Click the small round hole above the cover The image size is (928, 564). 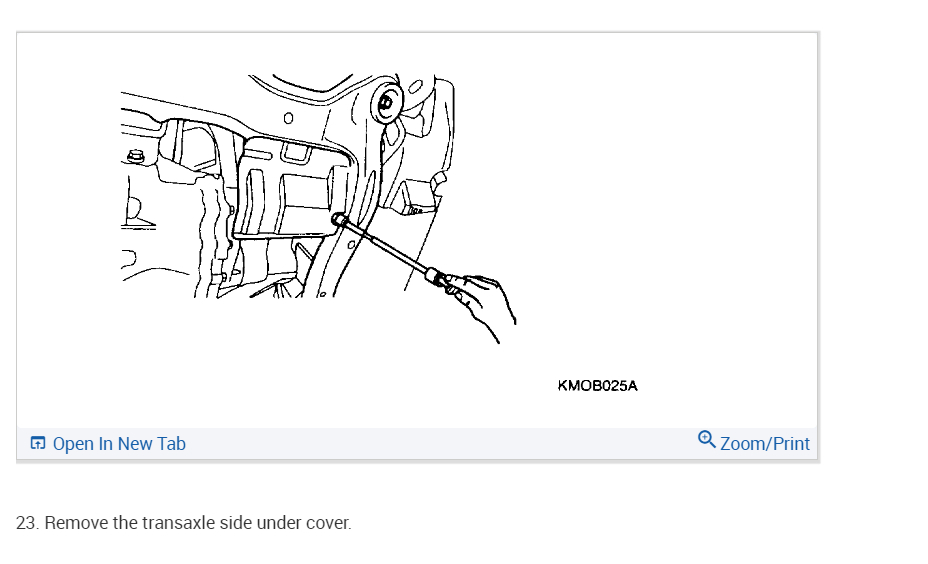288,118
